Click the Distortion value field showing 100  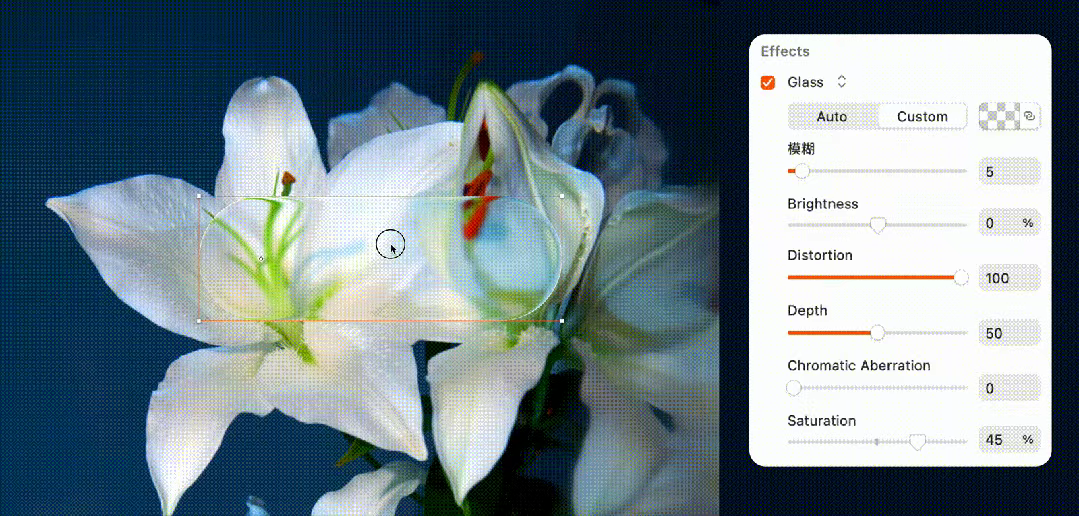[x=1009, y=278]
